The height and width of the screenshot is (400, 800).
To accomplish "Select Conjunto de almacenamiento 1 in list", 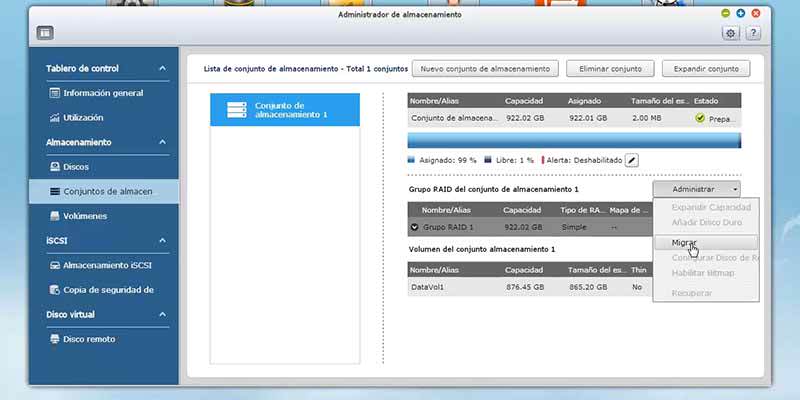I will click(285, 110).
